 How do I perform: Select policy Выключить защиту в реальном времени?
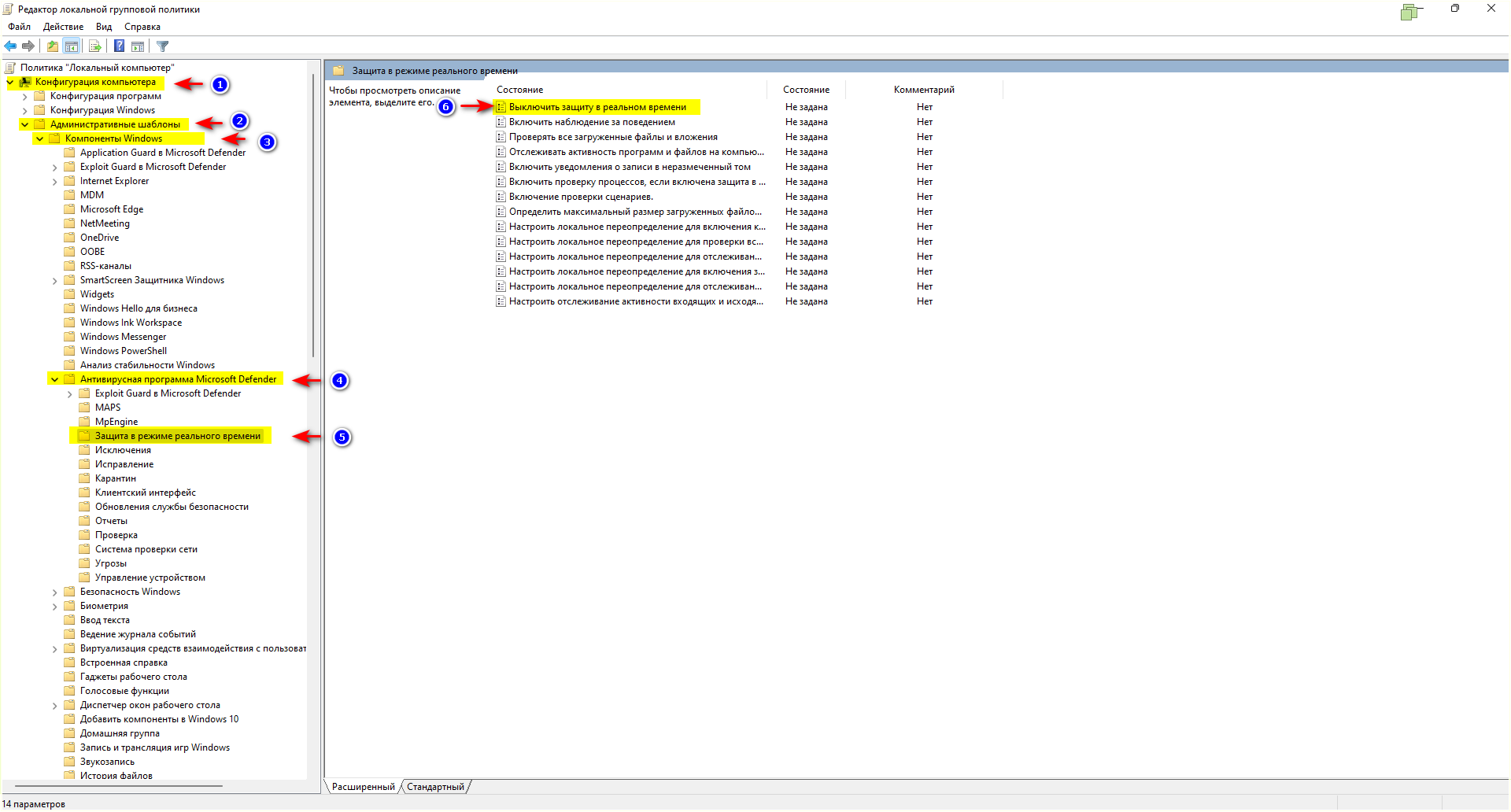point(597,107)
